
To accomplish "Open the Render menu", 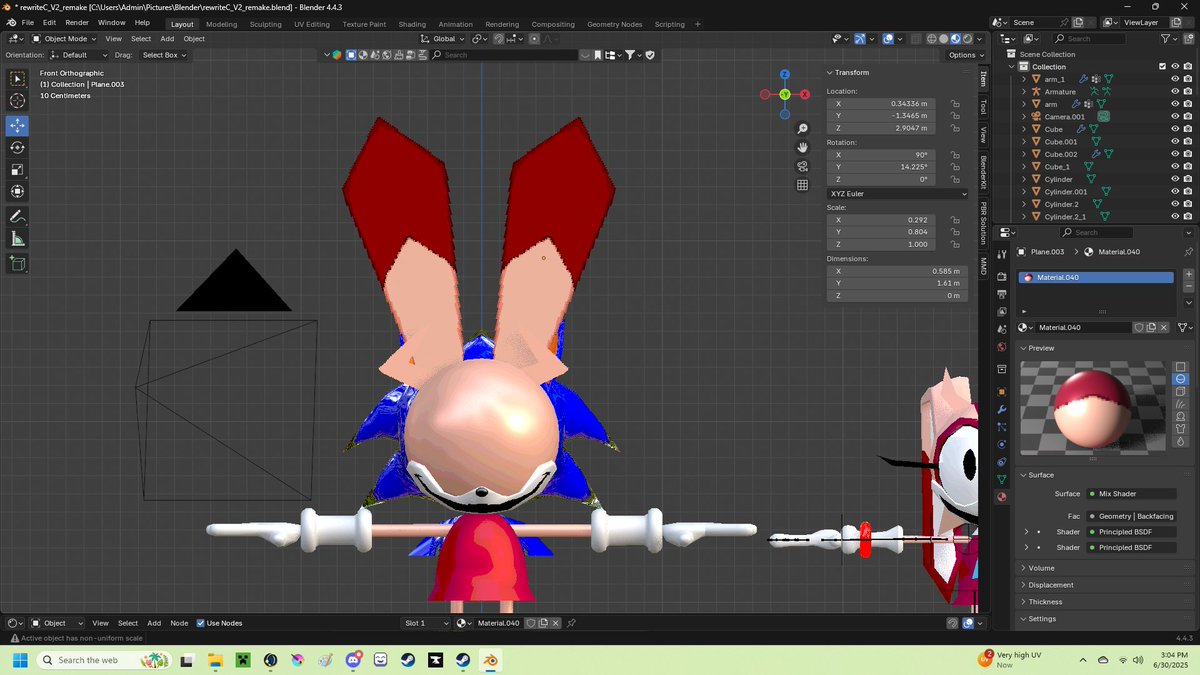I will click(77, 22).
